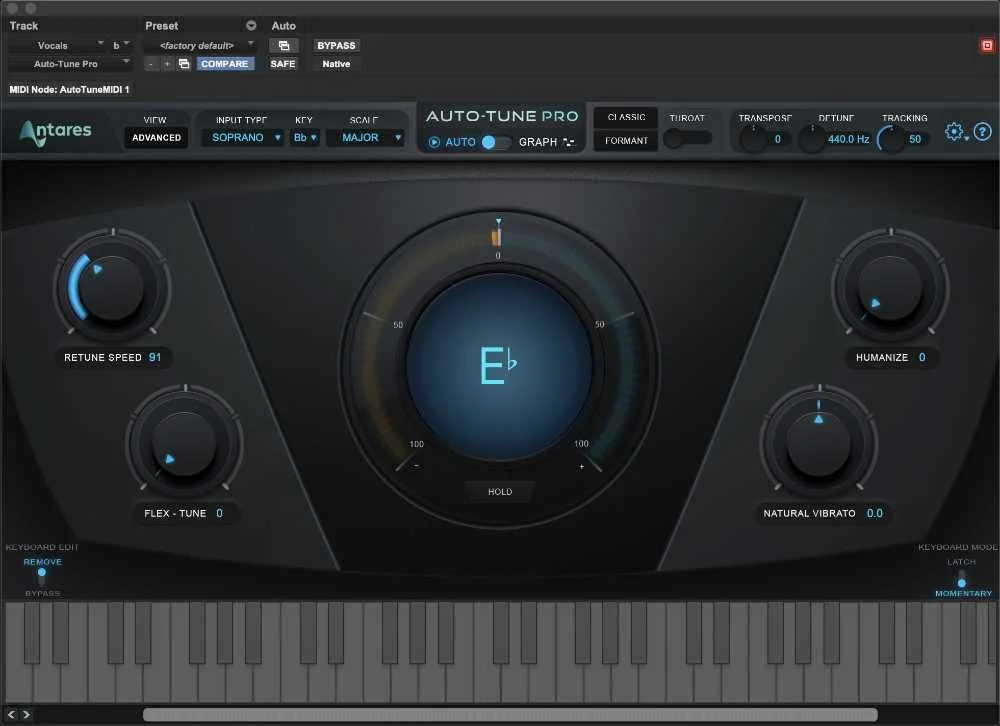Open the Input Type SOPRANO dropdown
The height and width of the screenshot is (726, 1000).
coord(242,137)
